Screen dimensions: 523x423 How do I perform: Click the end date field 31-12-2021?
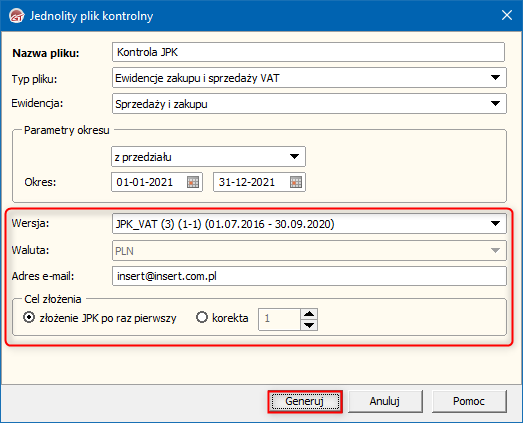[x=251, y=182]
